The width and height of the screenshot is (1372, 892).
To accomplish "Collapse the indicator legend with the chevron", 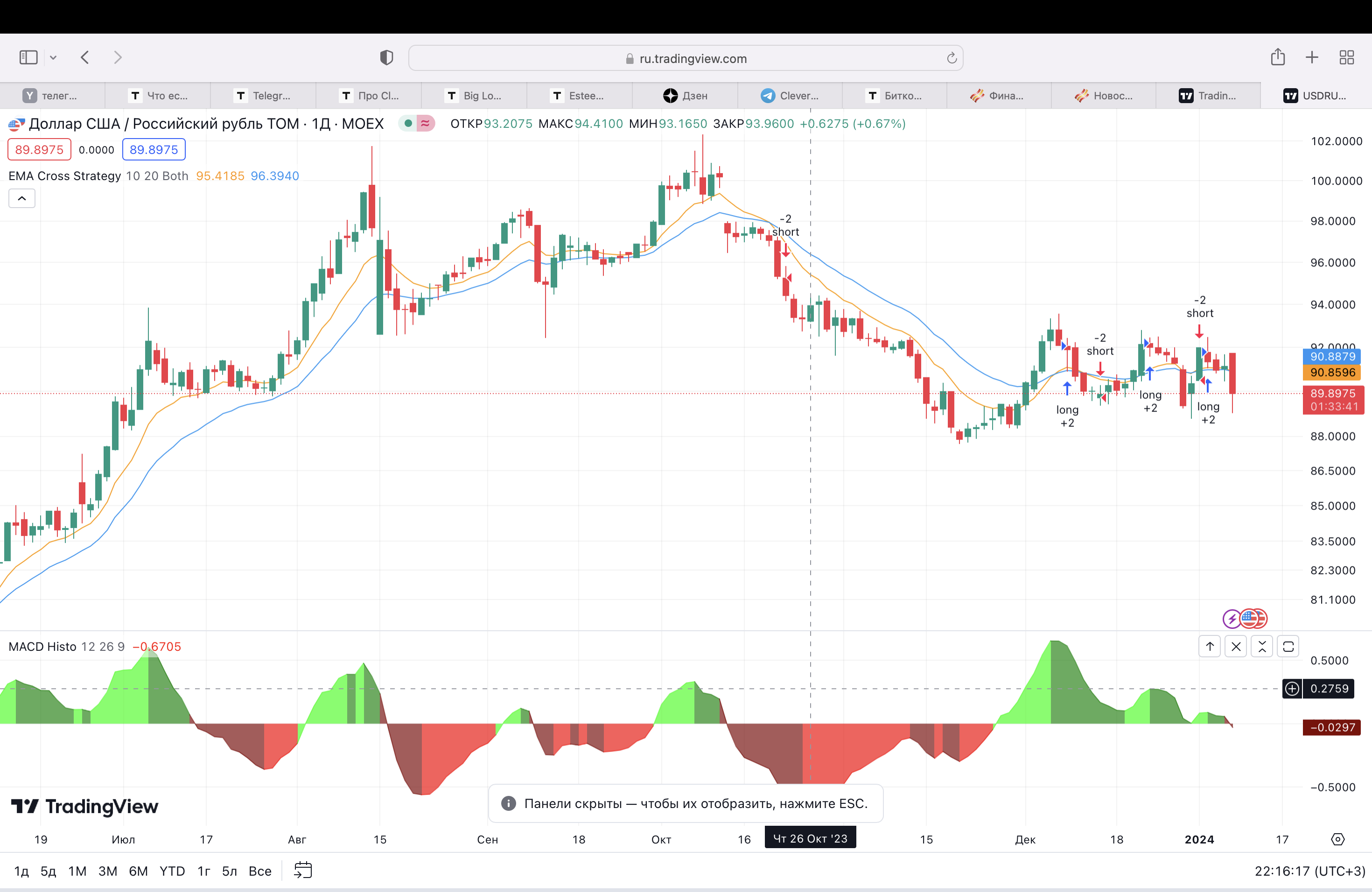I will (22, 198).
